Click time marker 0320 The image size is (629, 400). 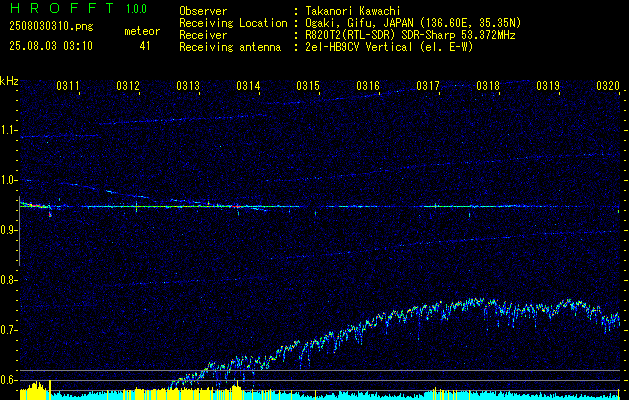click(608, 86)
